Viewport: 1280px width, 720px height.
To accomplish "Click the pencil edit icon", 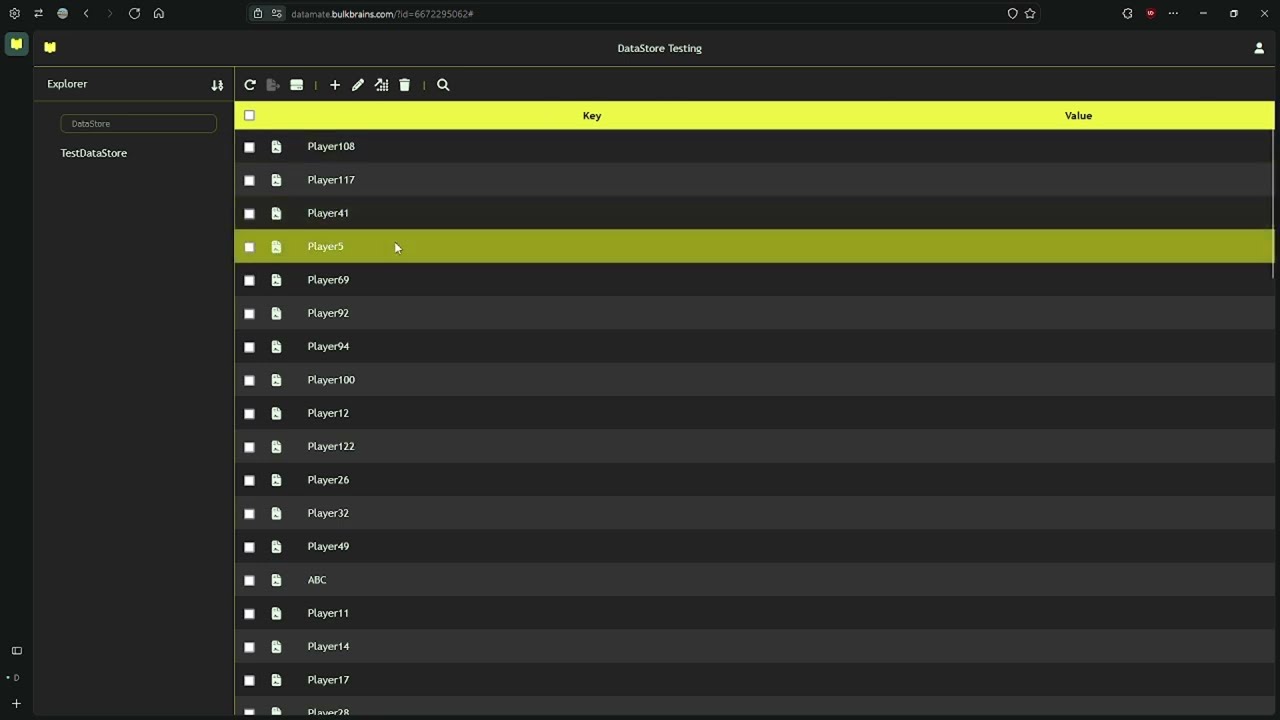I will (x=358, y=85).
